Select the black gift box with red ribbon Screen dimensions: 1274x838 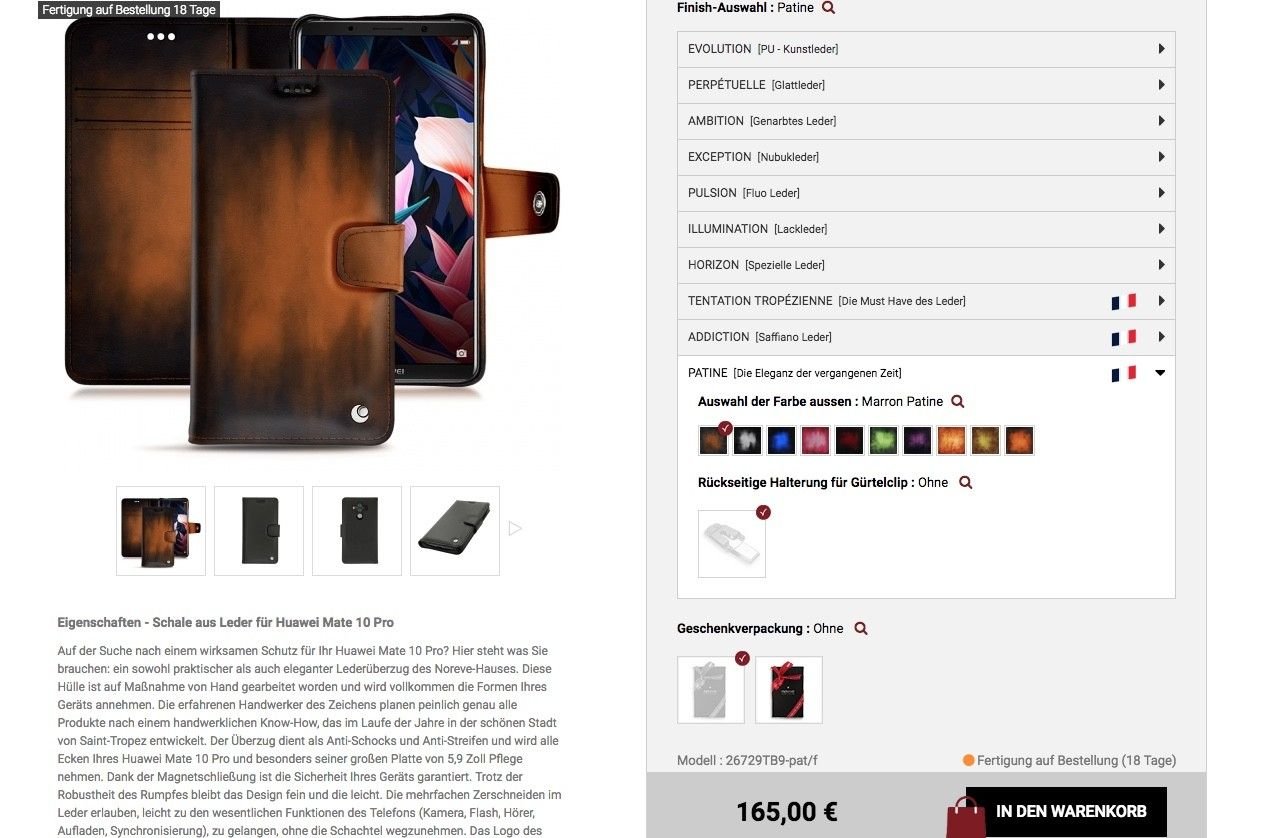pyautogui.click(x=789, y=690)
